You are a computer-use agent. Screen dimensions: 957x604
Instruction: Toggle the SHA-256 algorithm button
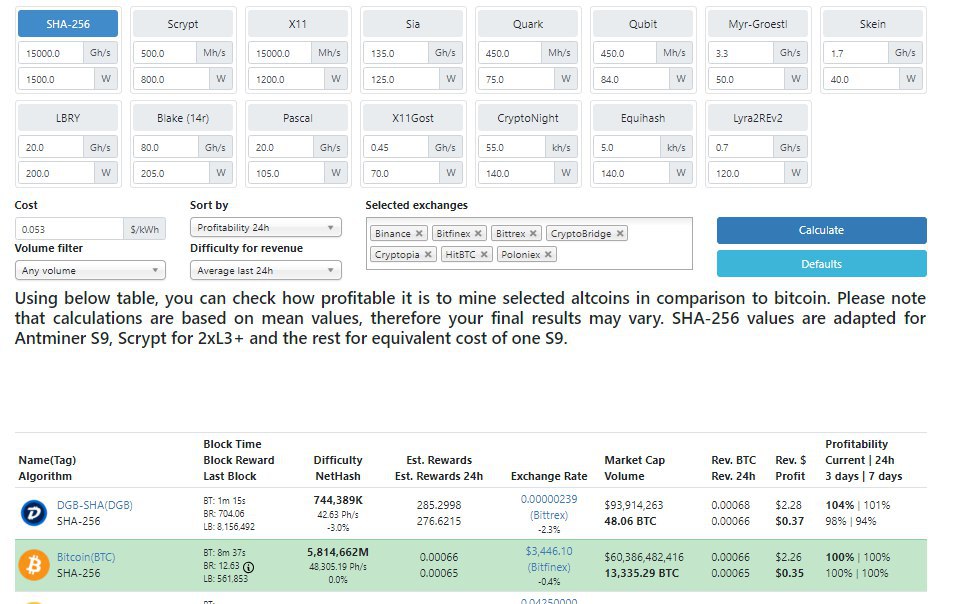click(x=68, y=24)
